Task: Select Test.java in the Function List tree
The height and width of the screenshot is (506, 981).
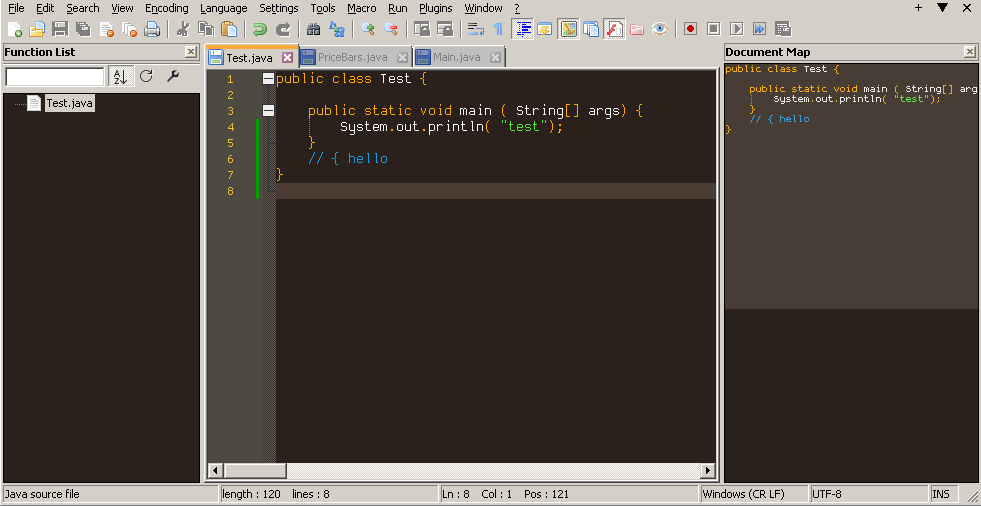Action: [69, 103]
